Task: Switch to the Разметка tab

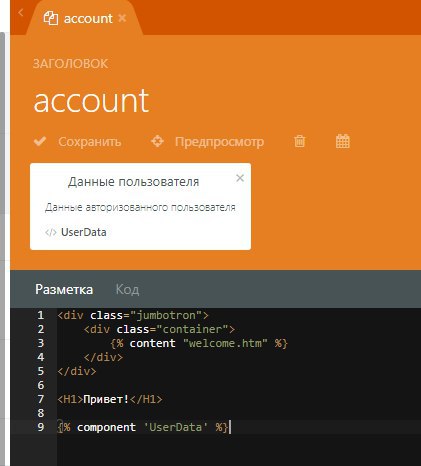Action: coord(64,289)
